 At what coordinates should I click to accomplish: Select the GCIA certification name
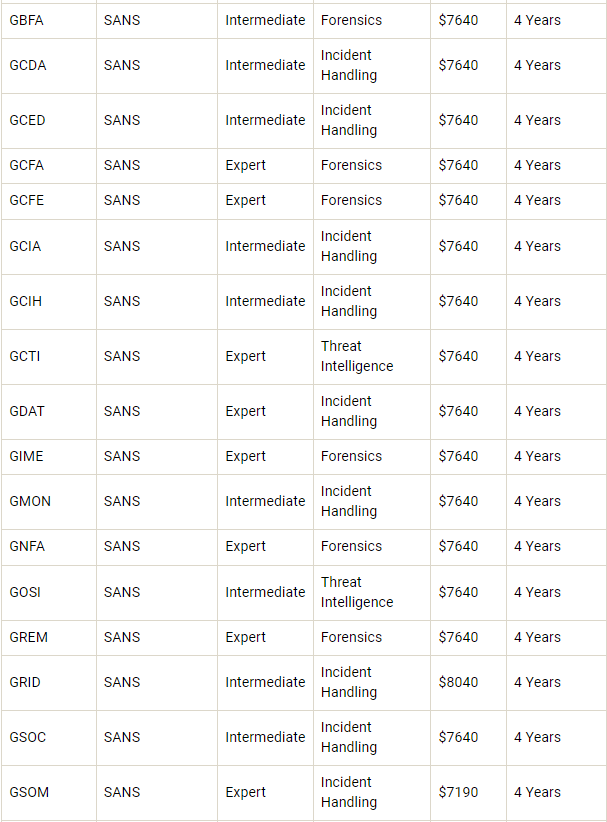[x=25, y=246]
